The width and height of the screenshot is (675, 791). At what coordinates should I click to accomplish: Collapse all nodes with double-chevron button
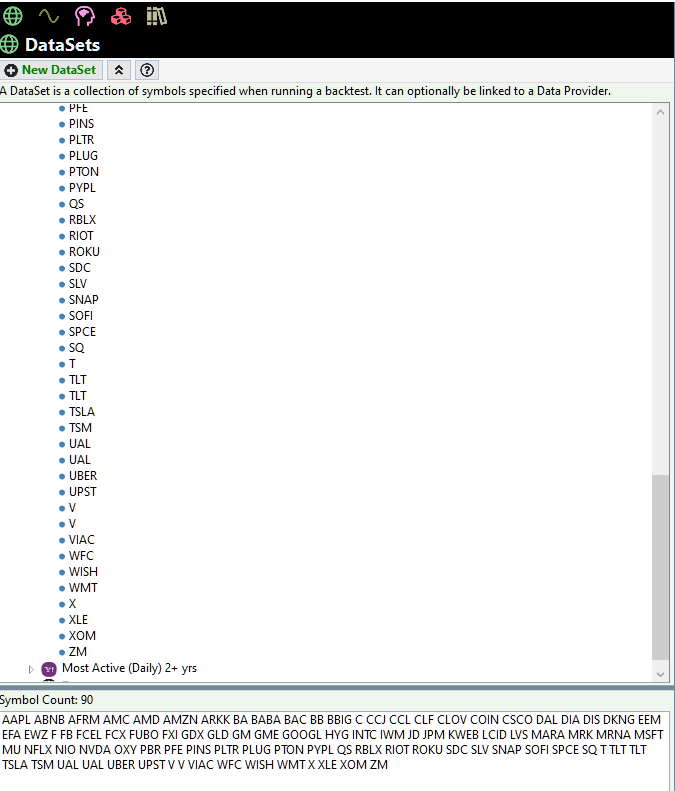pyautogui.click(x=119, y=70)
